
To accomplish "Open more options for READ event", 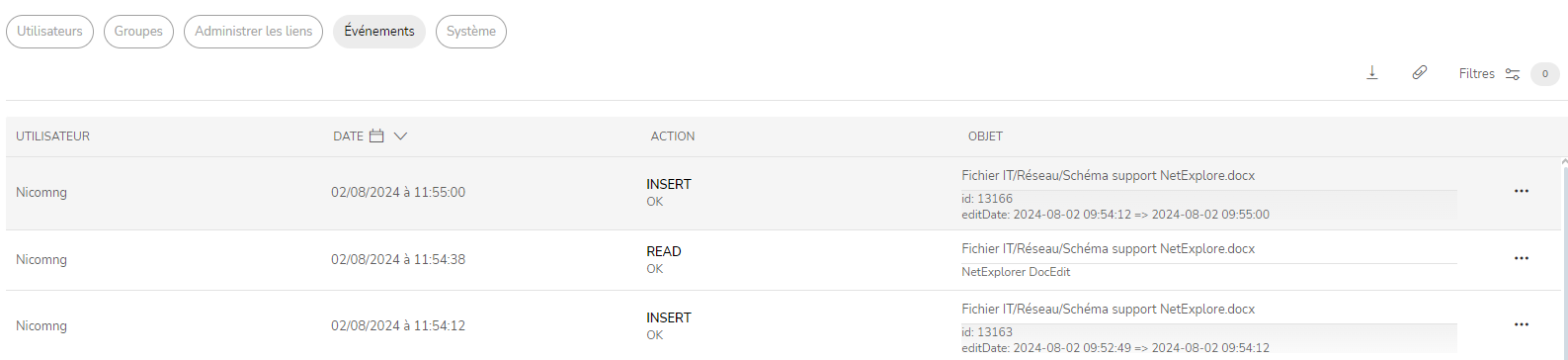I will tap(1521, 258).
